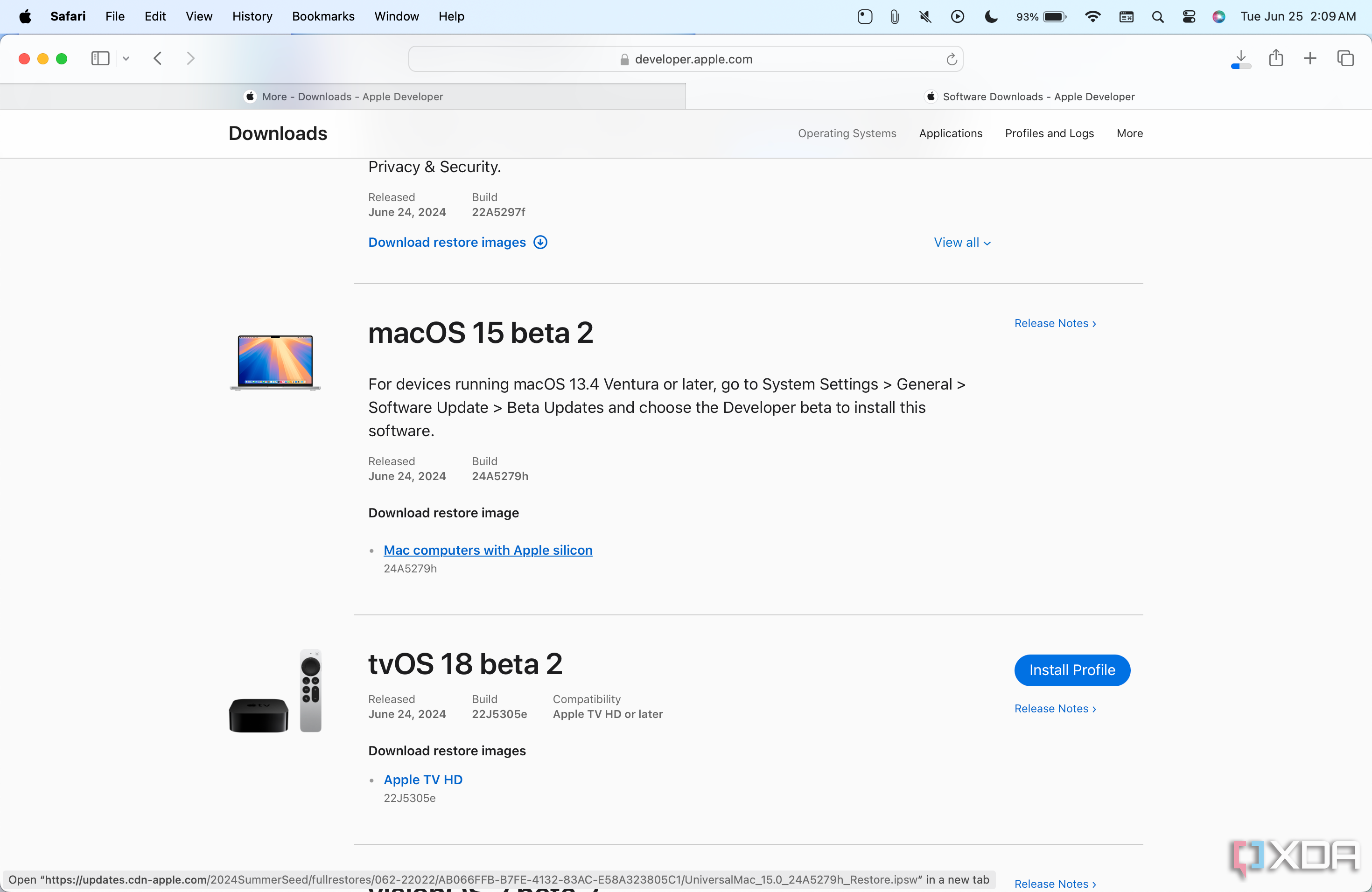Show Safari downloads list
Screen dimensions: 1372x892
1240,59
